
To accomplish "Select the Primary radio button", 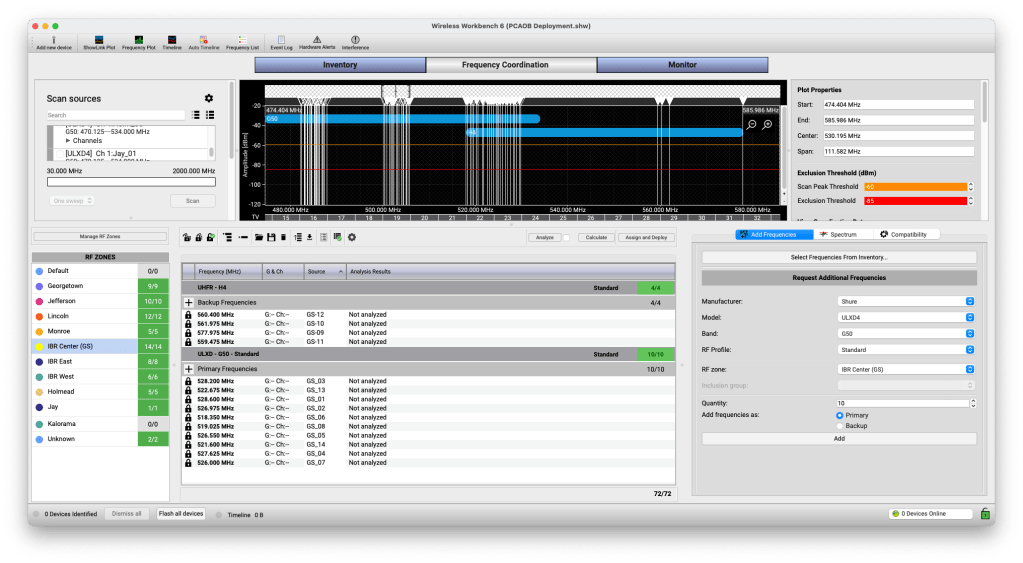I will (x=840, y=415).
